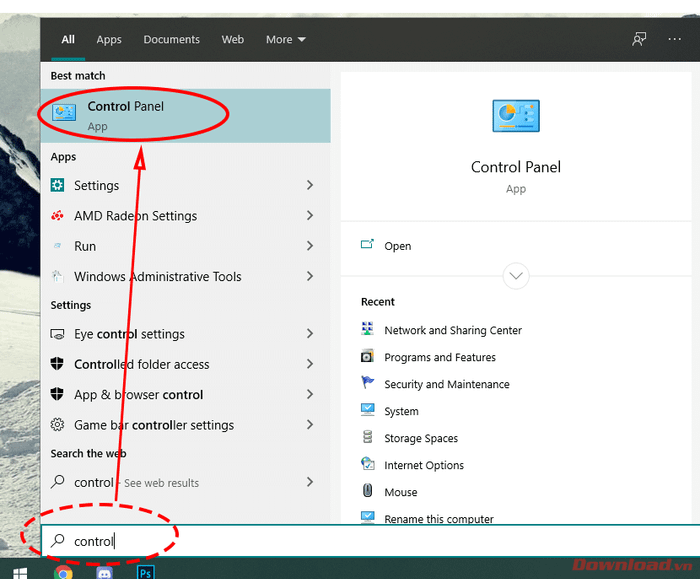Expand Eye control settings result arrow

310,333
